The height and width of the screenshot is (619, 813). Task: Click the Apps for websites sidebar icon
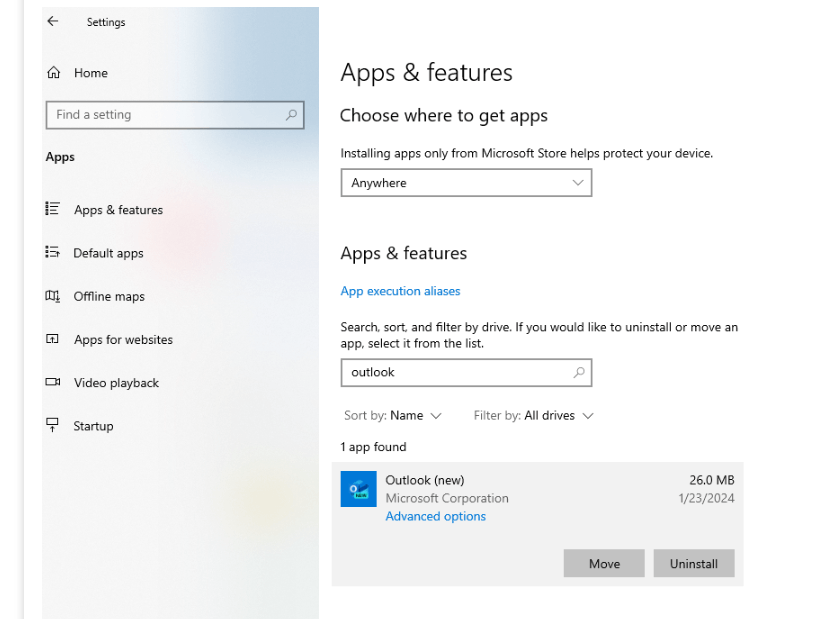(x=52, y=339)
